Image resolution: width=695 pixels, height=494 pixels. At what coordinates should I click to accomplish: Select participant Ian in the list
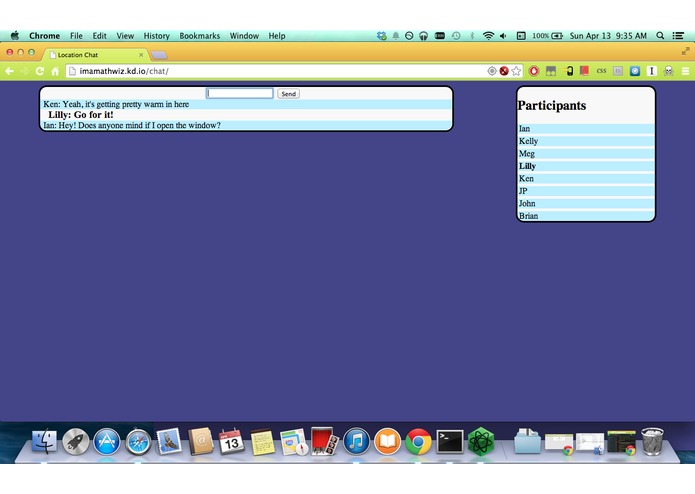[586, 128]
